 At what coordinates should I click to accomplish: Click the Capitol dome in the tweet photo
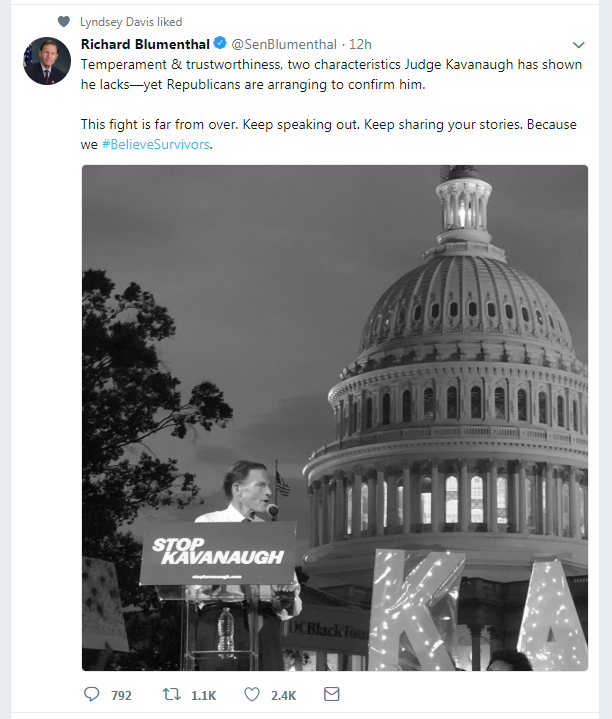[x=460, y=300]
